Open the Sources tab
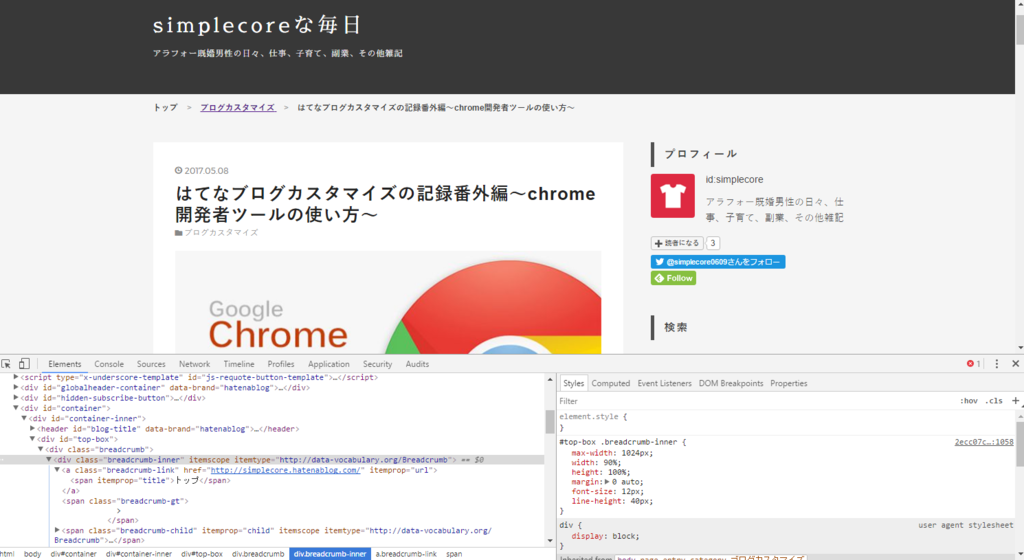Viewport: 1024px width, 560px height. tap(151, 364)
